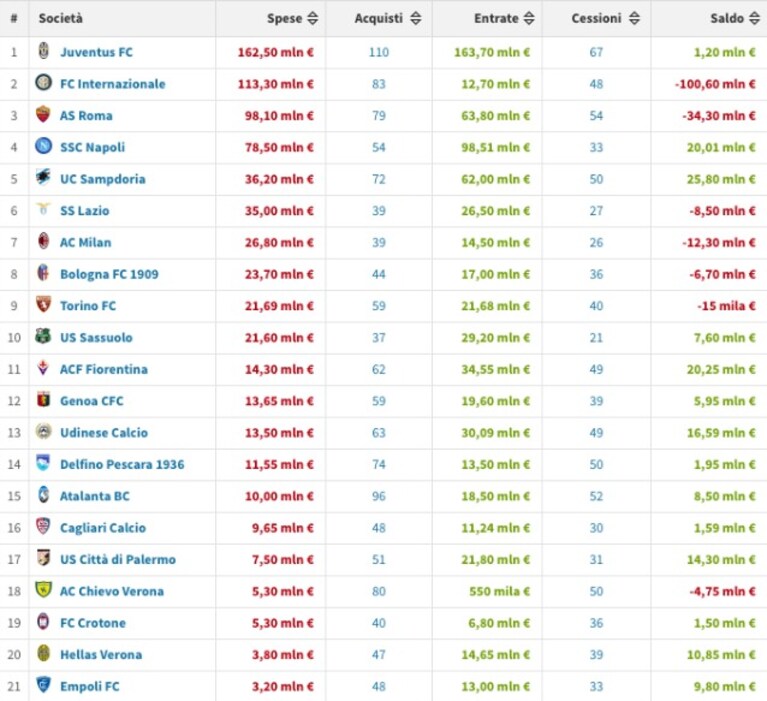
Task: Click the Empoli FC club crest
Action: (x=44, y=684)
